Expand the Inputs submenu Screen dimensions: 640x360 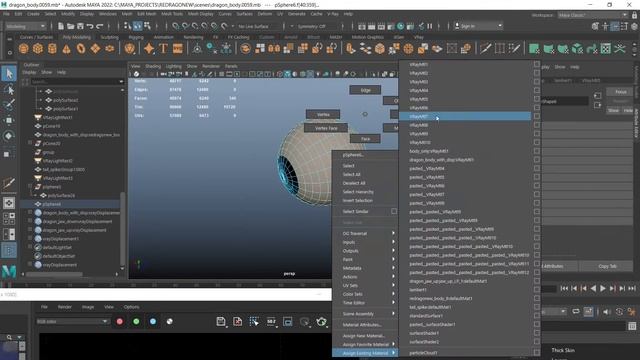coord(365,242)
